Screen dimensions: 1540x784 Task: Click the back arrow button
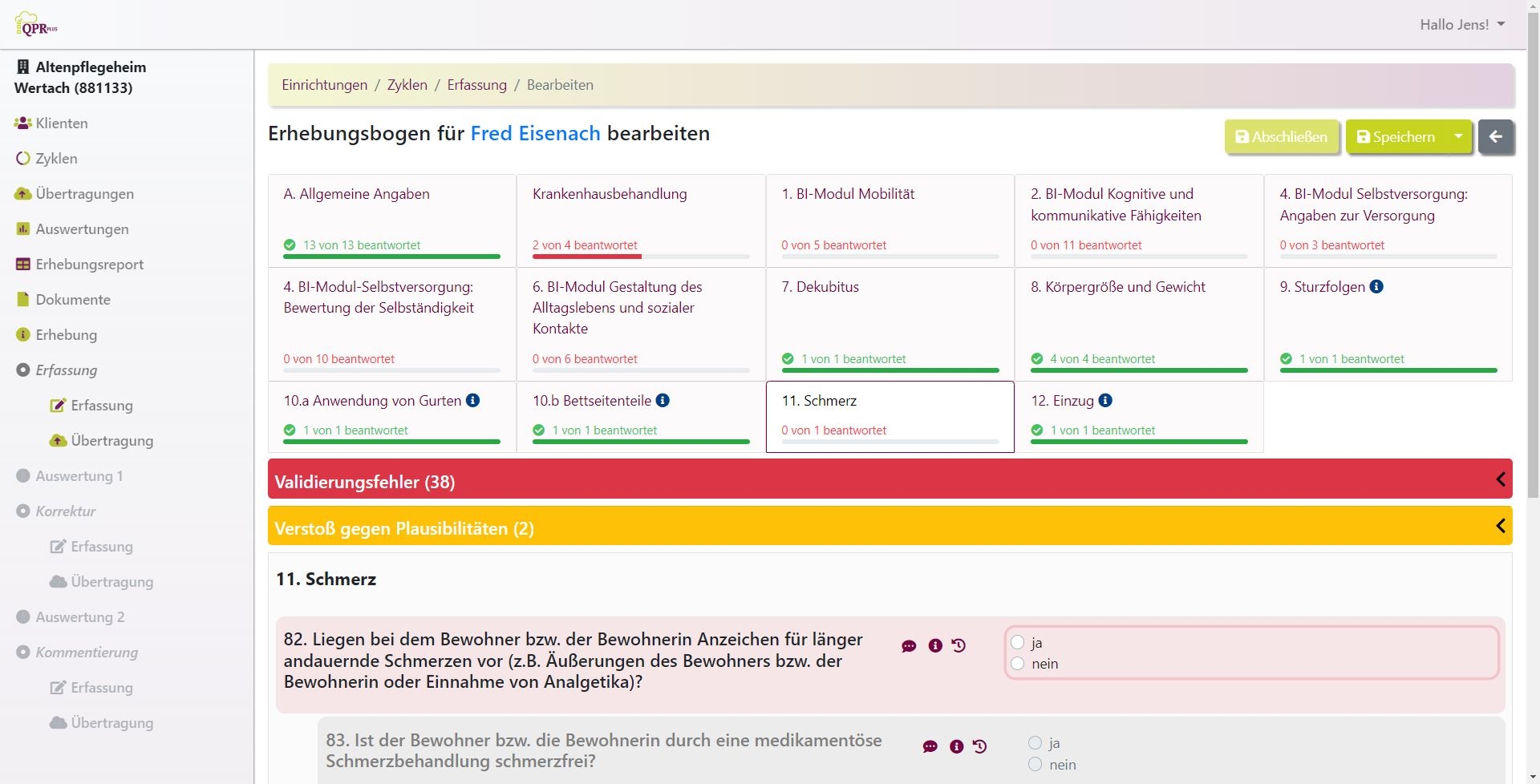pyautogui.click(x=1496, y=137)
